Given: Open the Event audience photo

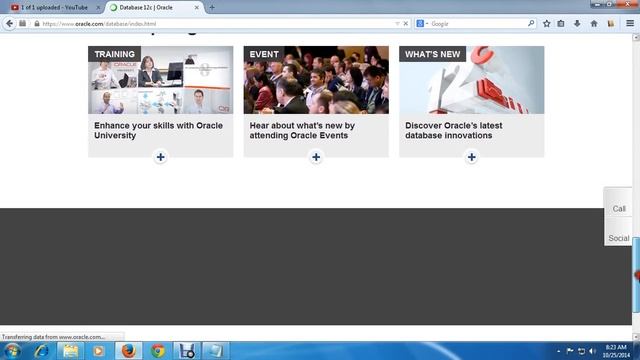Looking at the screenshot, I should (x=316, y=80).
